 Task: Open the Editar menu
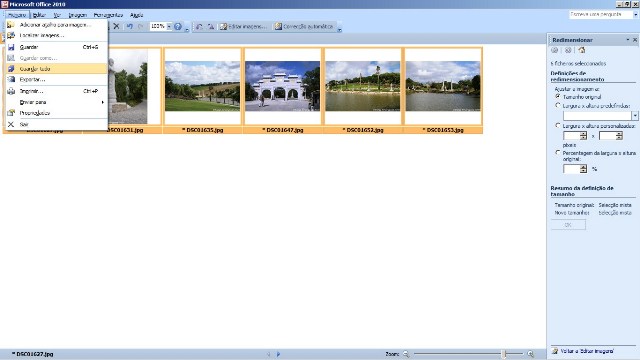[39, 15]
